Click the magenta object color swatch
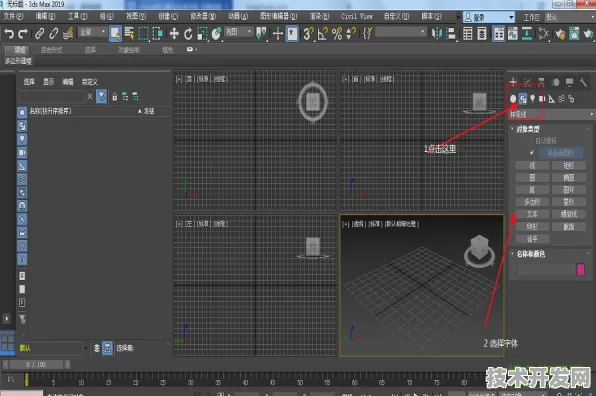Screen dimensions: 596x396 (580, 269)
